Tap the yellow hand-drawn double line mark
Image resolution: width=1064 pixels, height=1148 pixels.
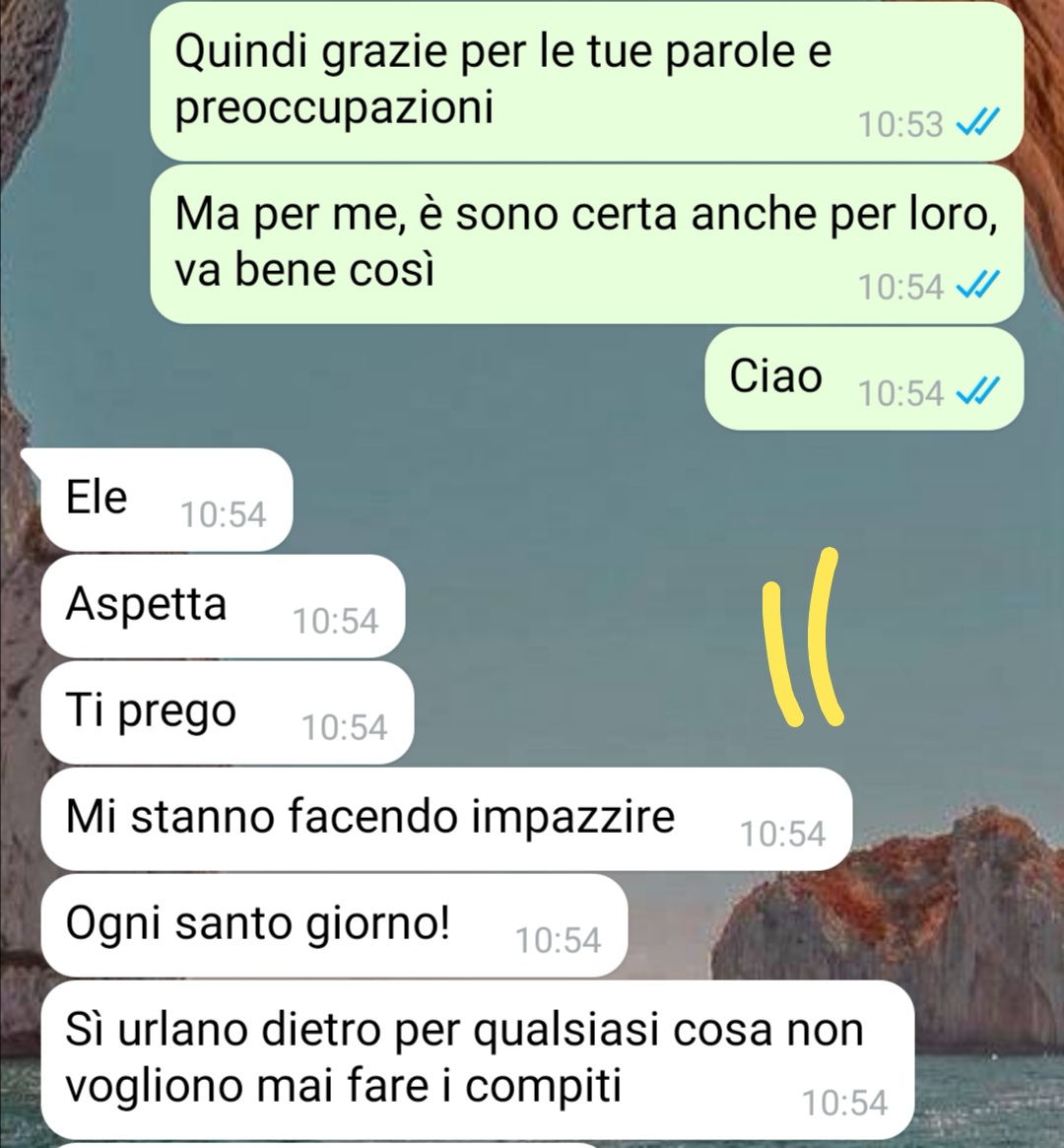click(x=803, y=637)
